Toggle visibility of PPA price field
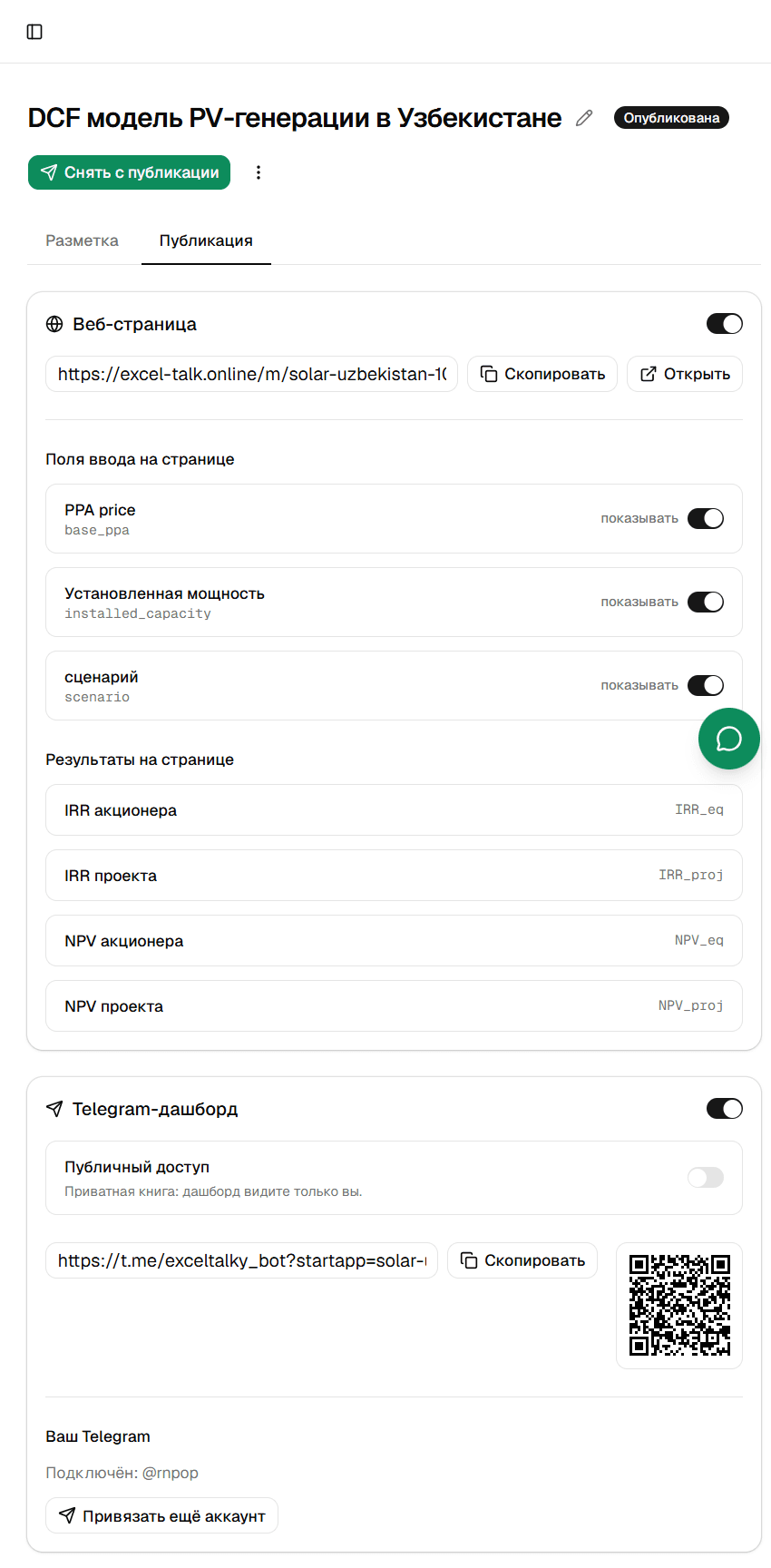Image resolution: width=771 pixels, height=1568 pixels. 706,518
